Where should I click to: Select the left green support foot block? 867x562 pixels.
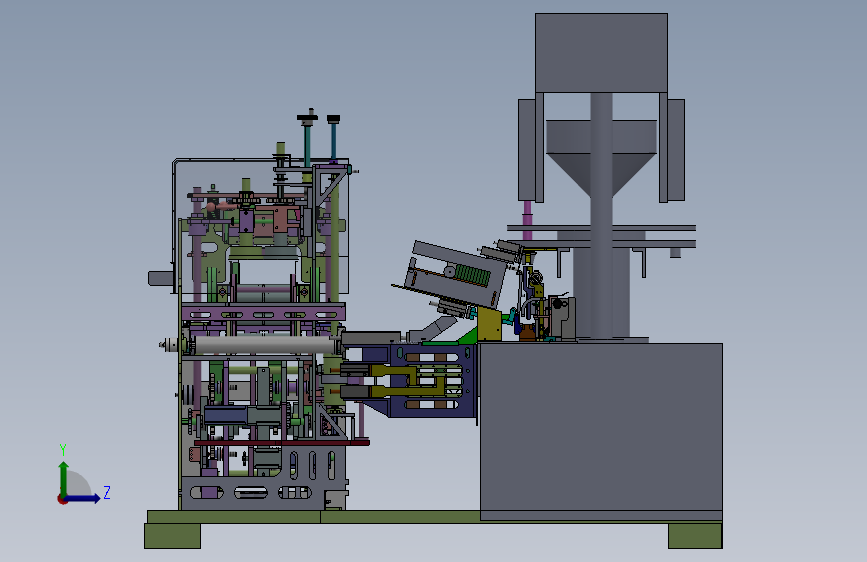173,535
